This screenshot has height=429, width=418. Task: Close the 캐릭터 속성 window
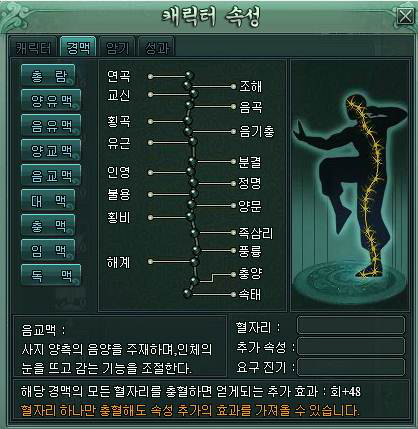405,16
